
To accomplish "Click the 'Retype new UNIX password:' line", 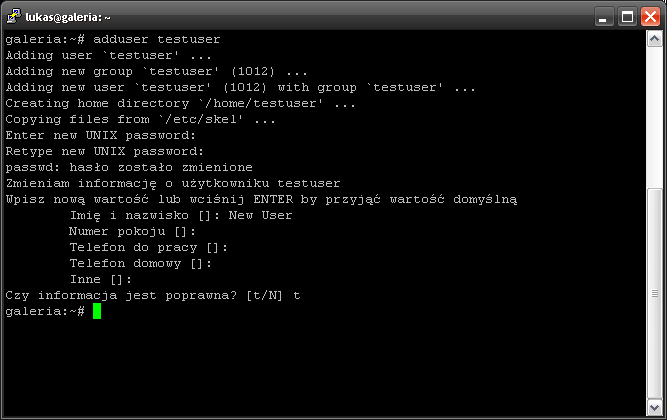I will tap(105, 151).
